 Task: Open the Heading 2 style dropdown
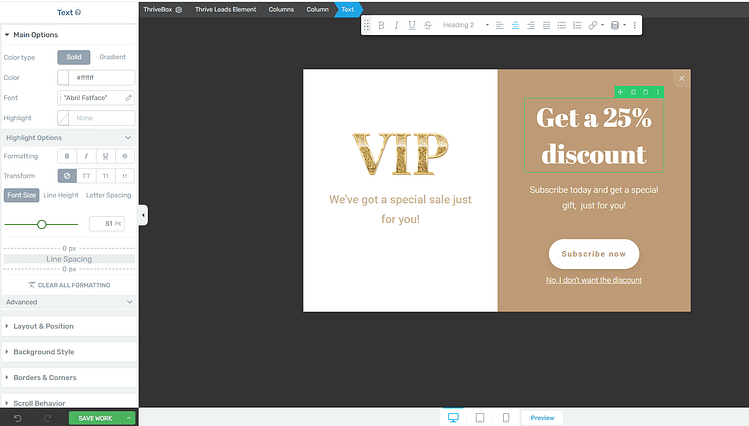click(x=465, y=25)
